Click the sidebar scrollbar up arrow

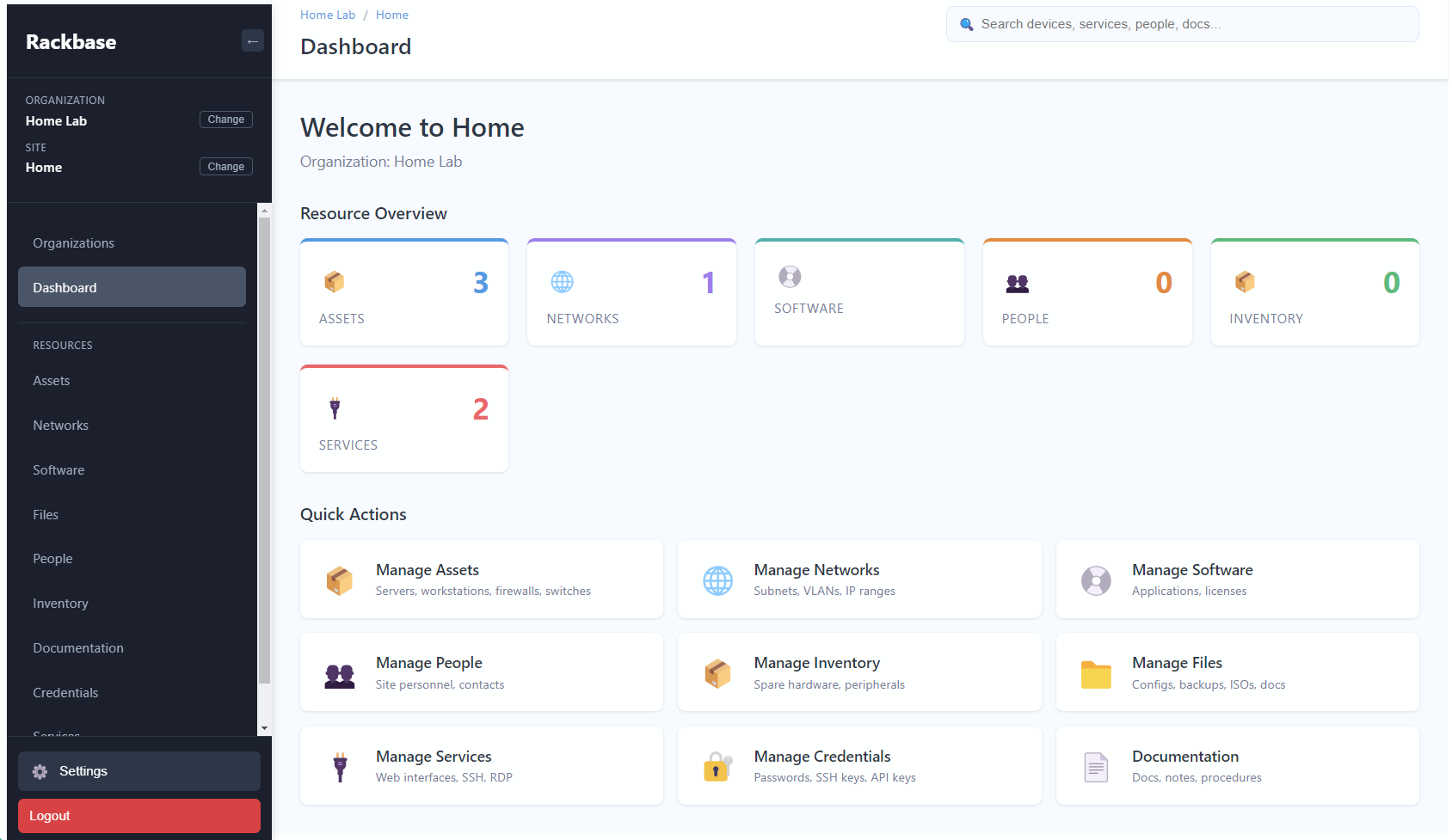tap(264, 211)
